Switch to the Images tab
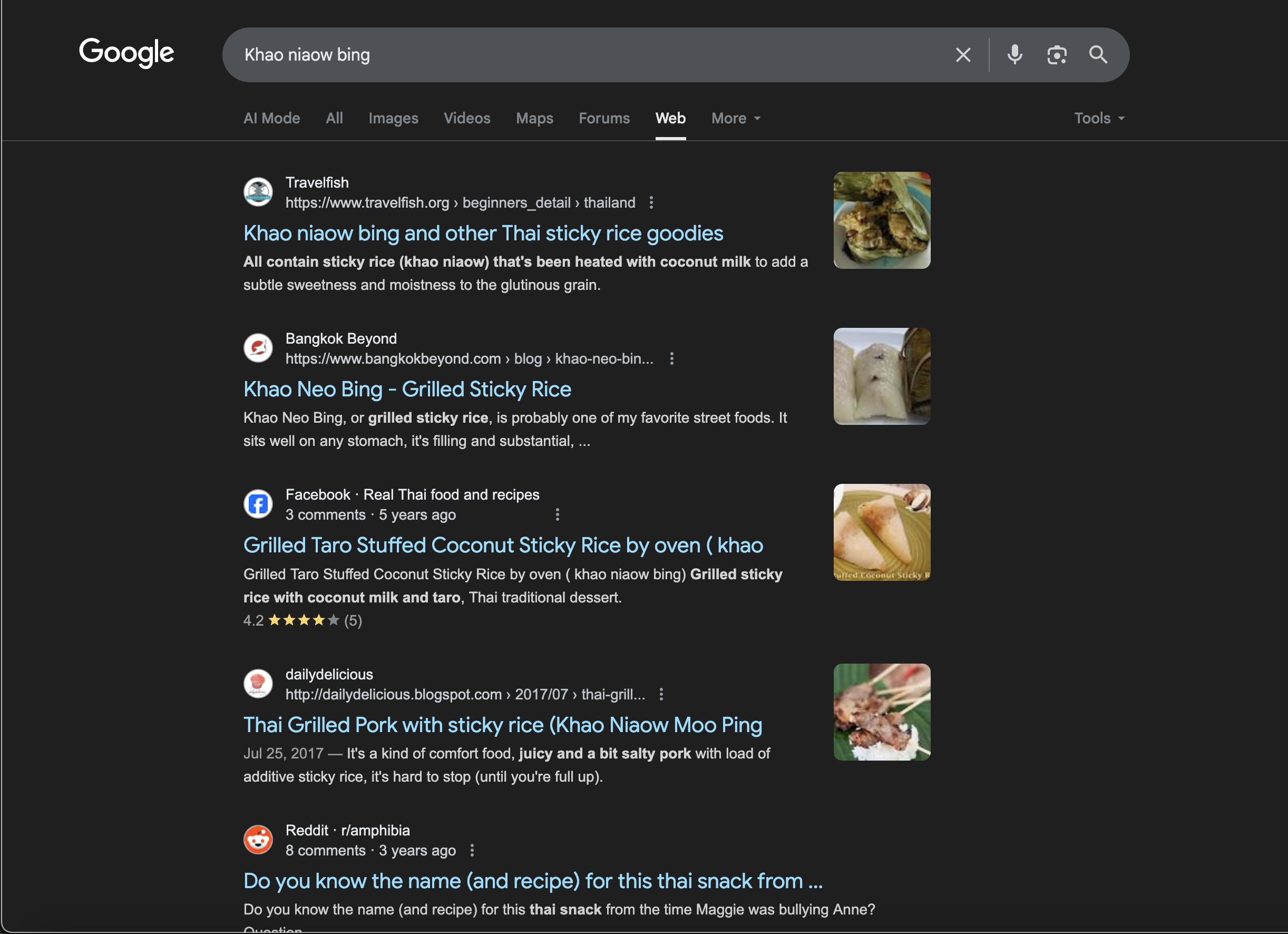The image size is (1288, 934). 393,118
